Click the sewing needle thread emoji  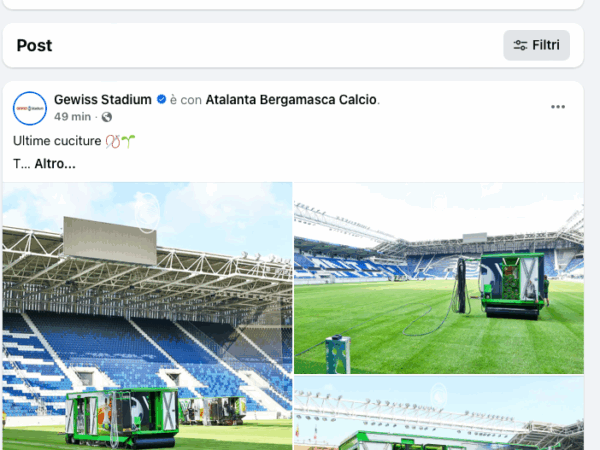tap(113, 141)
